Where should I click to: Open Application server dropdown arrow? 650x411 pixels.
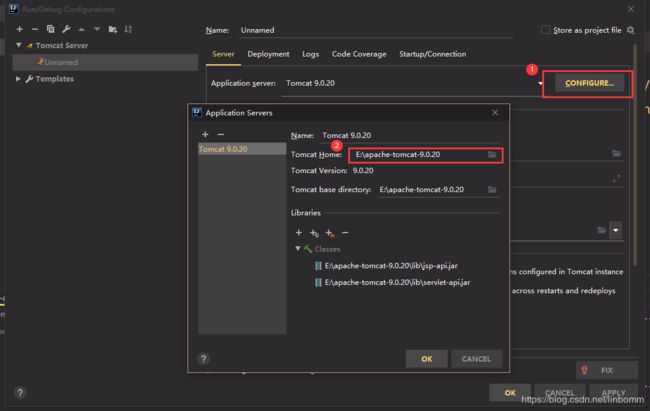click(x=540, y=83)
